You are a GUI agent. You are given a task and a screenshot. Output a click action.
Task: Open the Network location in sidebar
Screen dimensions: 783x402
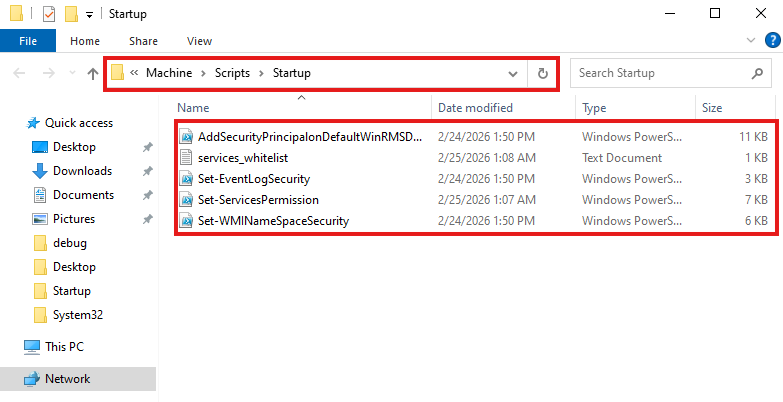click(x=67, y=379)
